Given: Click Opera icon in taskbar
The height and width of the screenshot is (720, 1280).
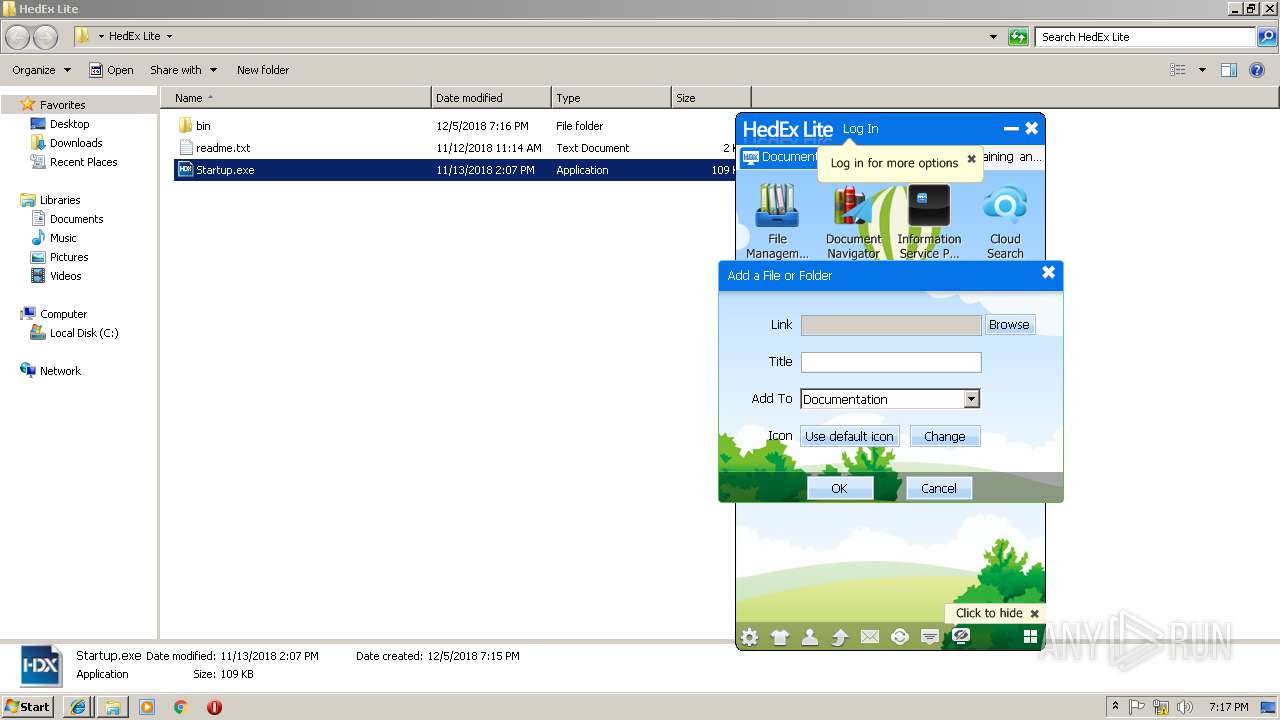Looking at the screenshot, I should click(x=214, y=707).
